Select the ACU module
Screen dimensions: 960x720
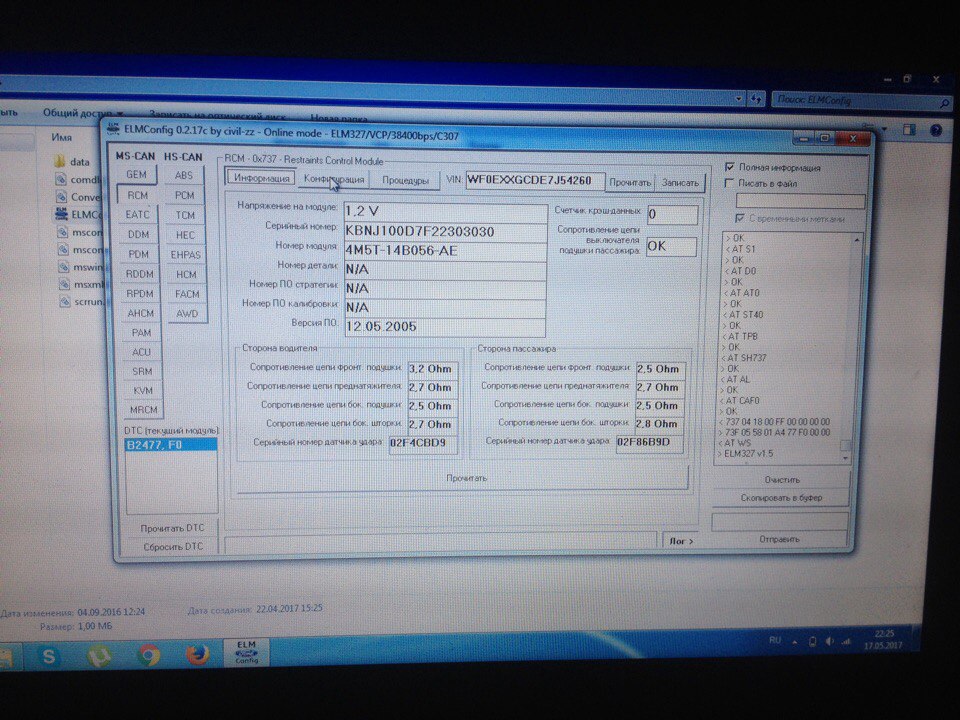point(142,352)
